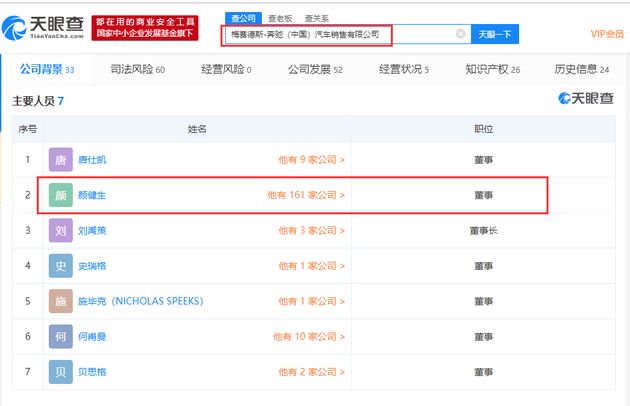630x406 pixels.
Task: Click the 职位 column header
Action: pyautogui.click(x=483, y=129)
